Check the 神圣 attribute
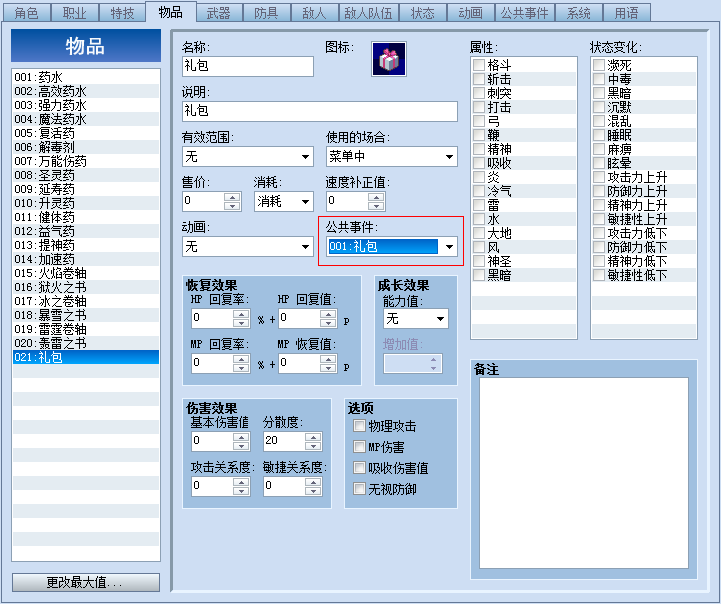721x604 pixels. tap(479, 261)
